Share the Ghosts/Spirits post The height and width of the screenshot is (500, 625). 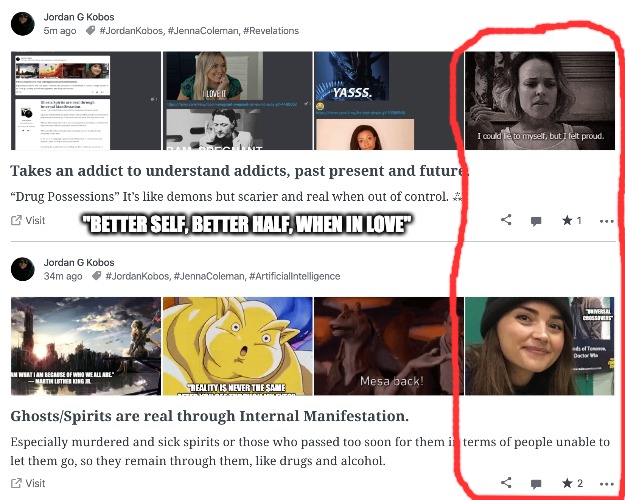[x=506, y=482]
